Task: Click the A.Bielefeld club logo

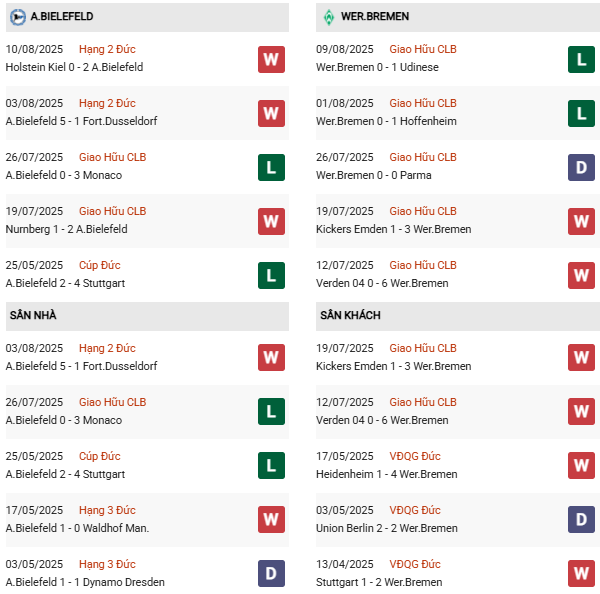Action: [x=18, y=17]
